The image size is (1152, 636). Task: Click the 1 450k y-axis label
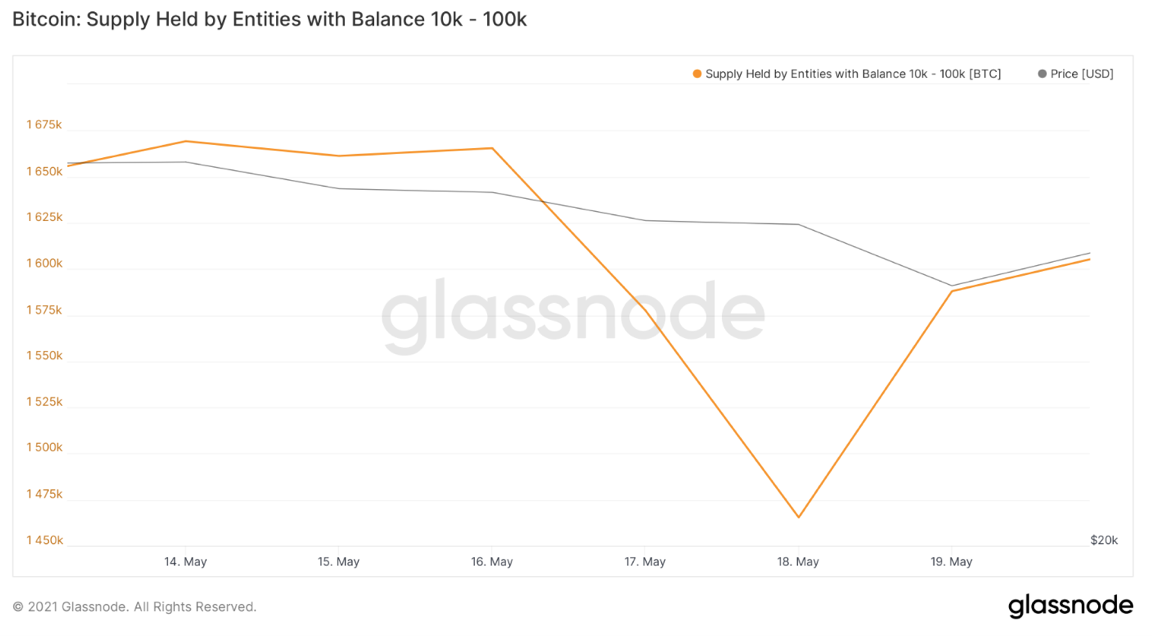click(44, 541)
